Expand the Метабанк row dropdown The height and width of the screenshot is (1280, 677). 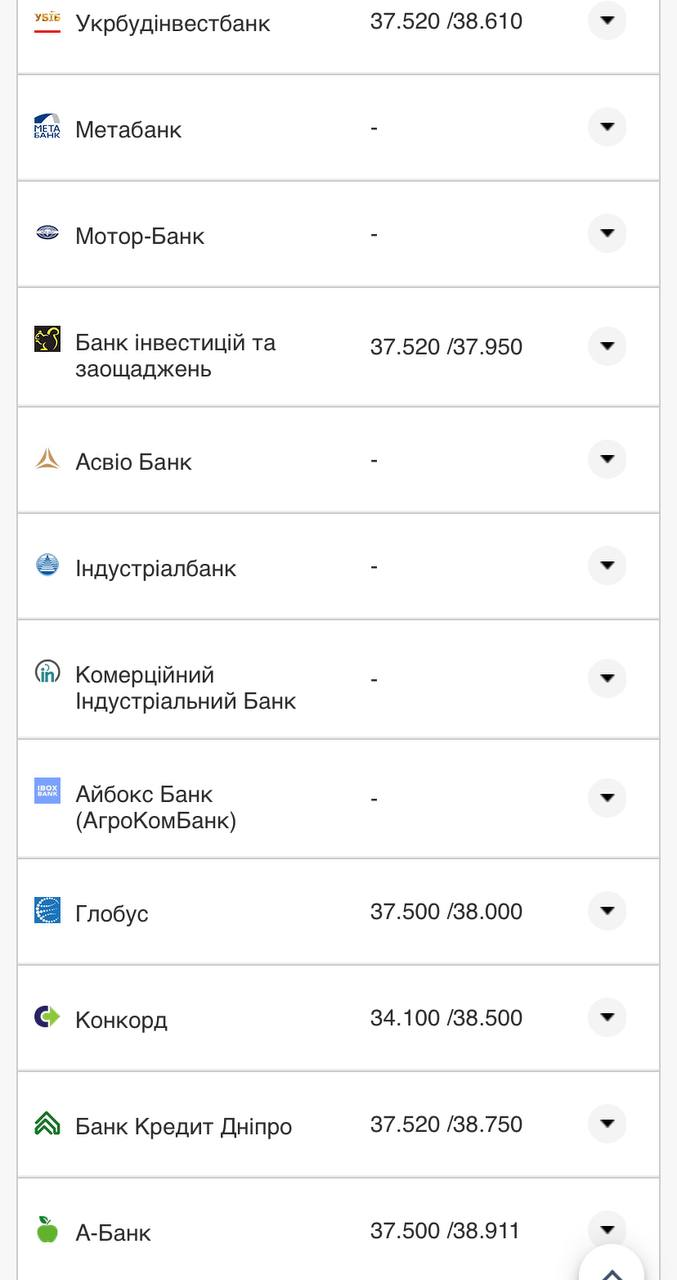tap(607, 127)
